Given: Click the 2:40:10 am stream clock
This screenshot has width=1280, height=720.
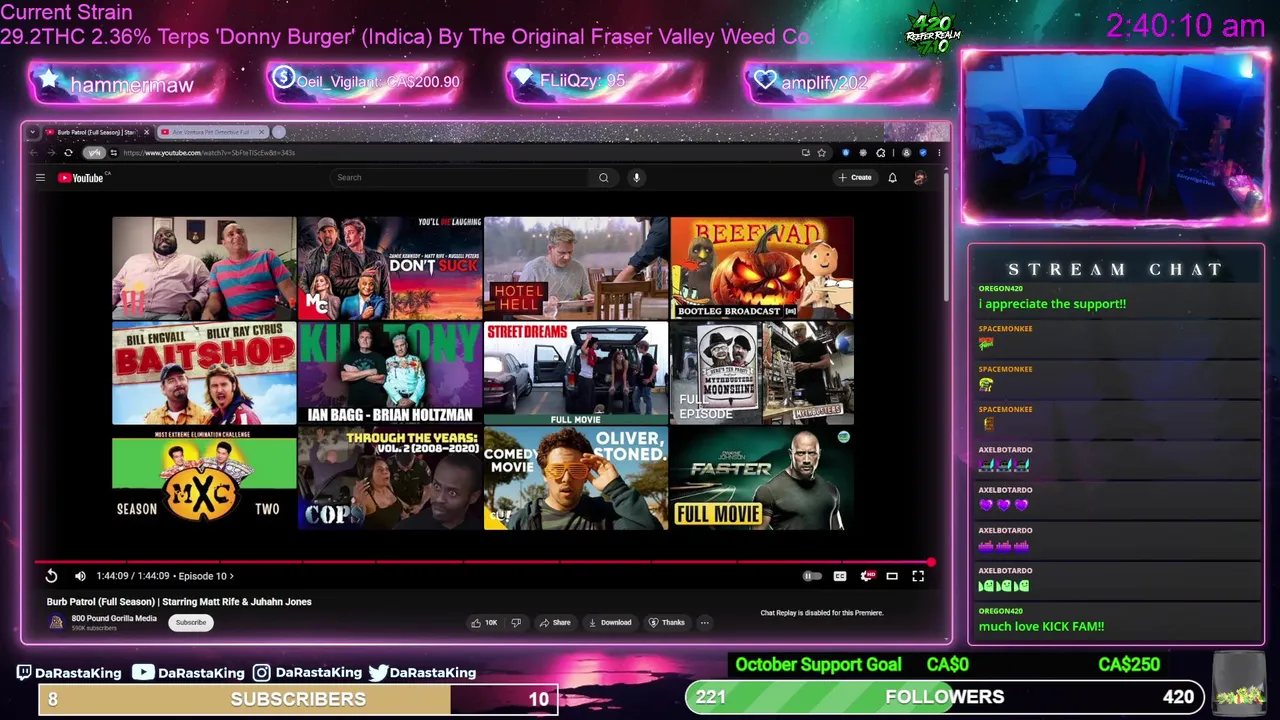Looking at the screenshot, I should (1186, 26).
